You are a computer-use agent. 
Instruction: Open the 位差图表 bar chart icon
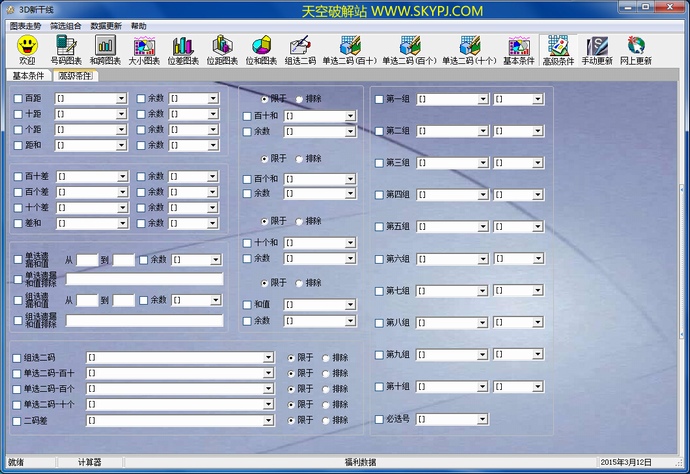click(182, 45)
